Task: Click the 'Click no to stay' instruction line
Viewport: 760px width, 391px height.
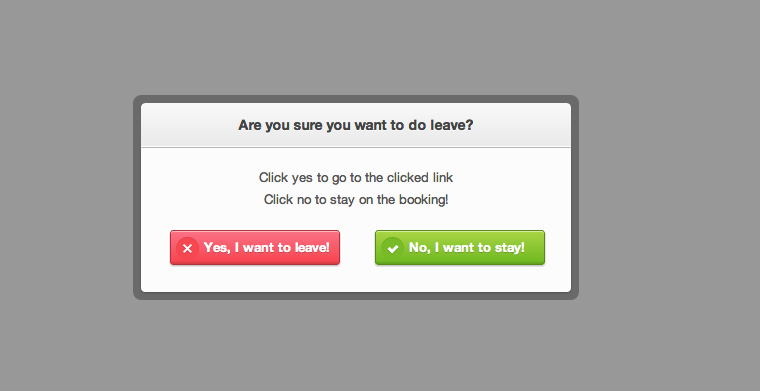Action: coord(356,199)
